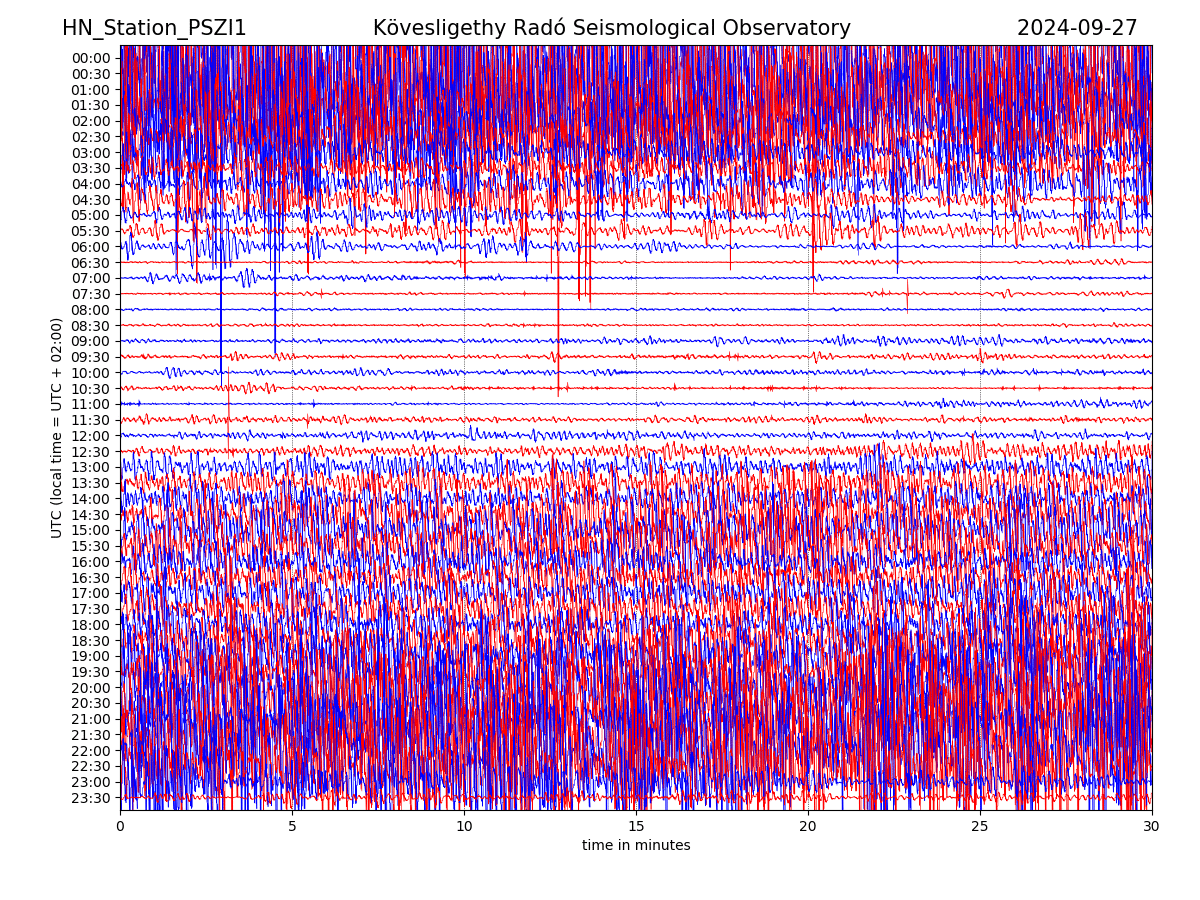Click the 10 minute x-axis tick label
Viewport: 1200px width, 900px height.
click(x=464, y=827)
